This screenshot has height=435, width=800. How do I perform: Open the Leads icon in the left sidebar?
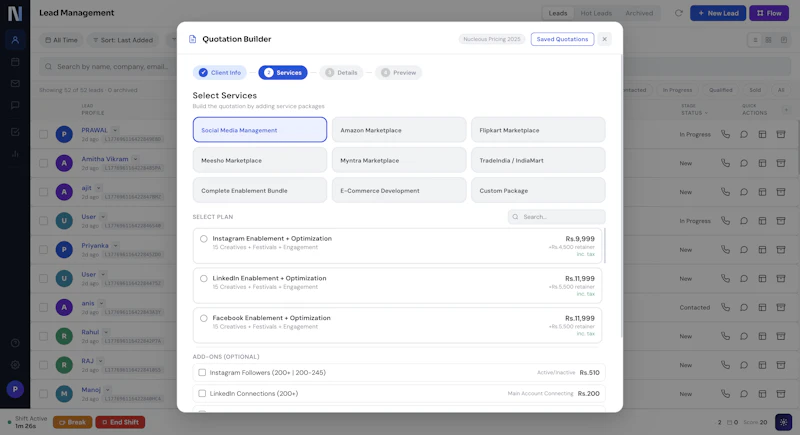pyautogui.click(x=15, y=40)
